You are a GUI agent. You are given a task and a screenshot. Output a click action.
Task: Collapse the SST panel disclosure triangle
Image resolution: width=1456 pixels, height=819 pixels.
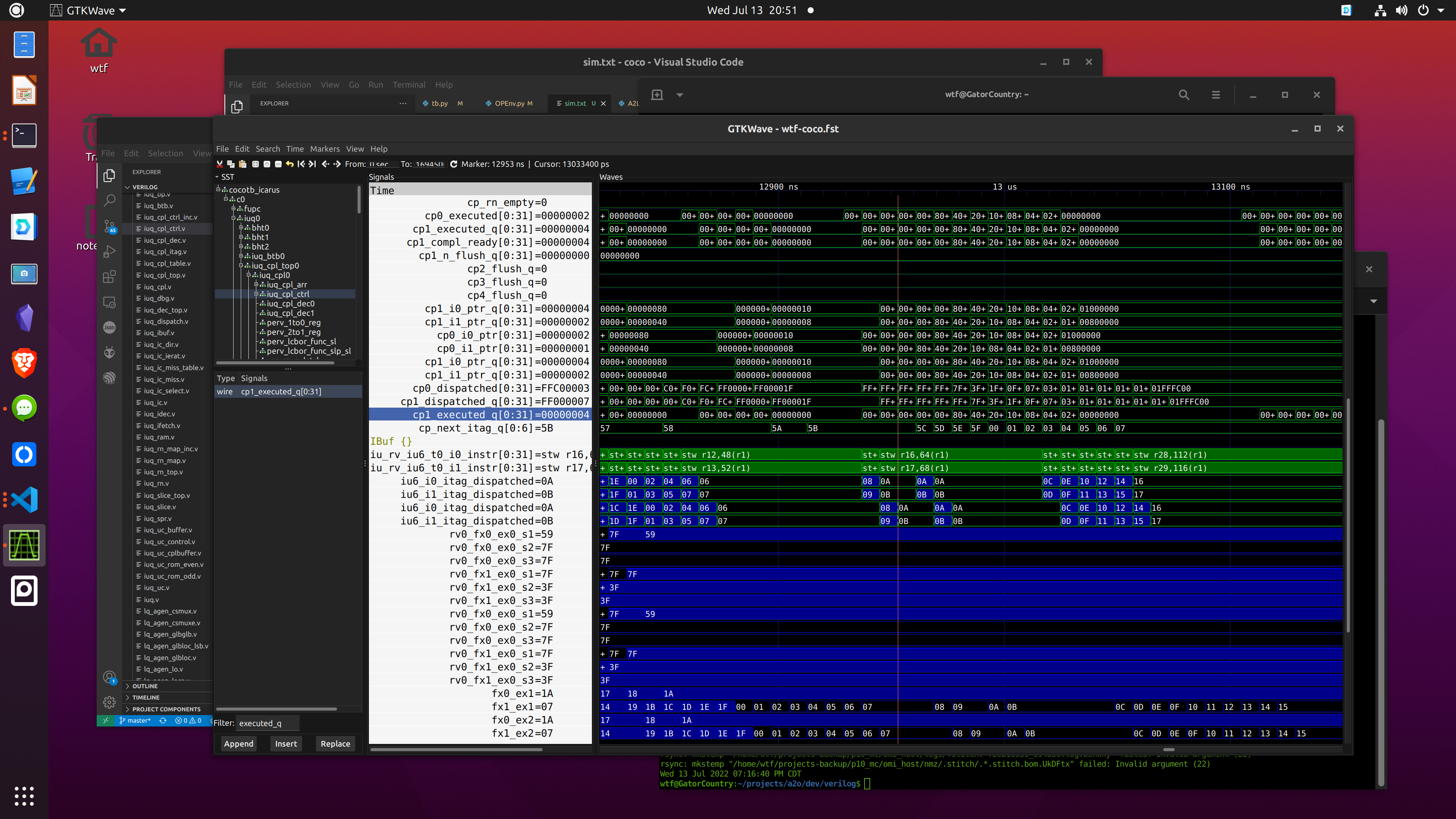pos(217,177)
